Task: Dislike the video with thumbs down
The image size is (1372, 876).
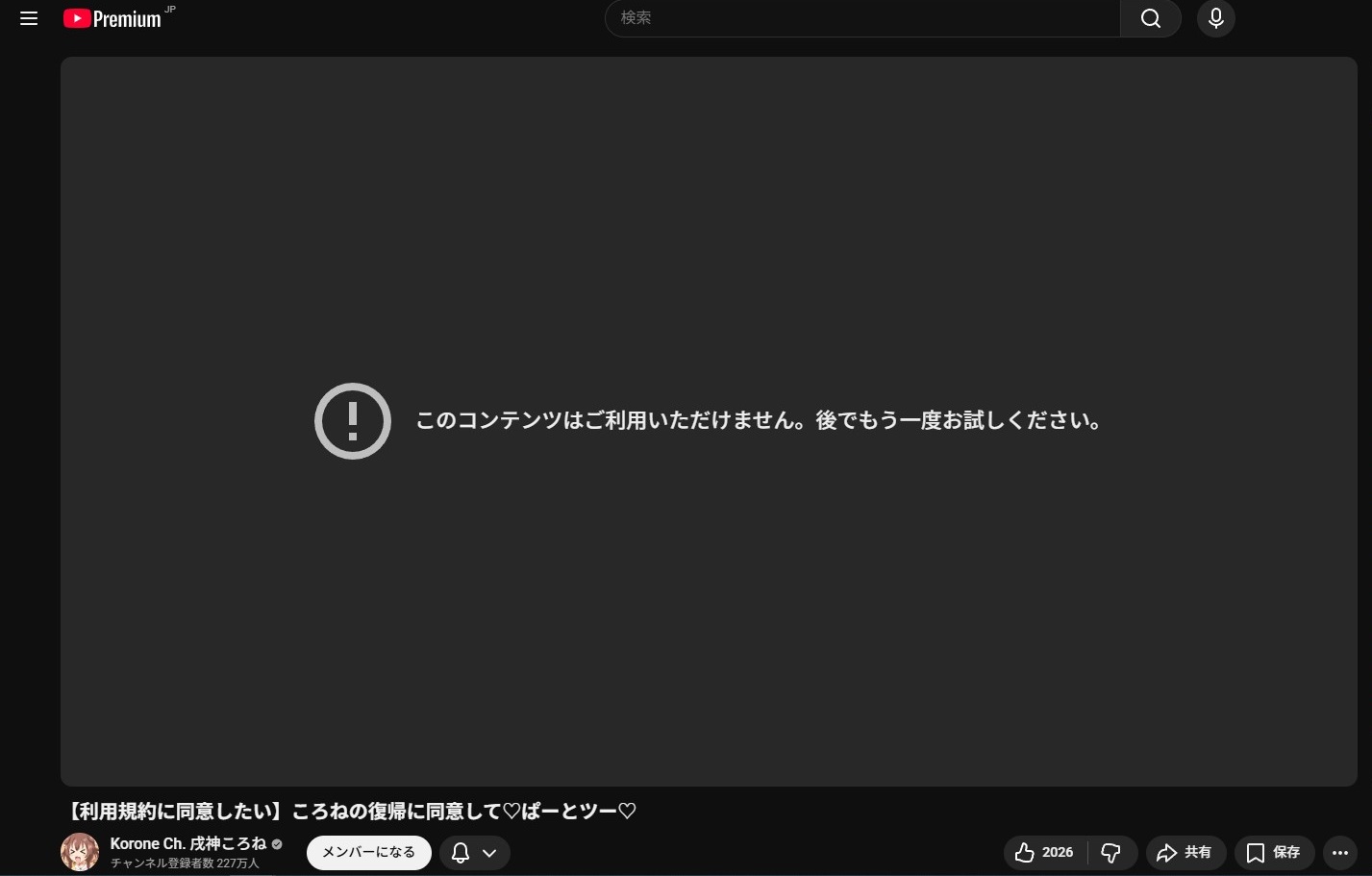Action: pyautogui.click(x=1111, y=853)
